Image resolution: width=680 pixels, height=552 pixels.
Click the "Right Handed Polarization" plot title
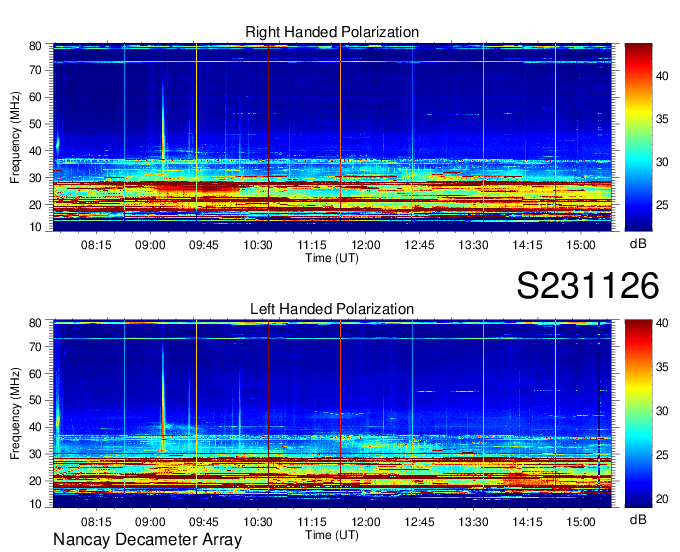[332, 32]
